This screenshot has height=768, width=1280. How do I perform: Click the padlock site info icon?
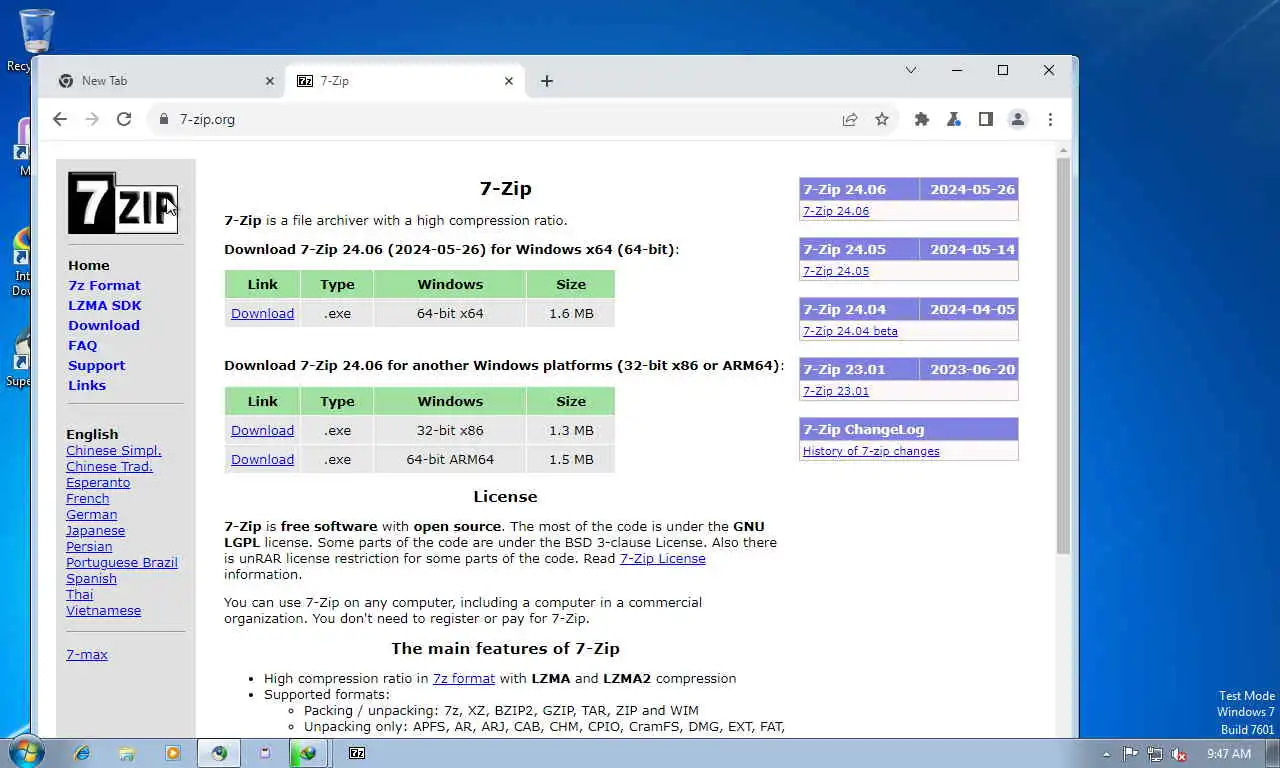coord(164,119)
